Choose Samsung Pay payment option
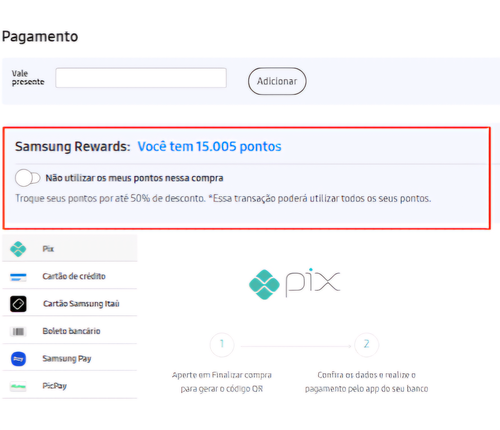This screenshot has height=430, width=500. tap(70, 358)
